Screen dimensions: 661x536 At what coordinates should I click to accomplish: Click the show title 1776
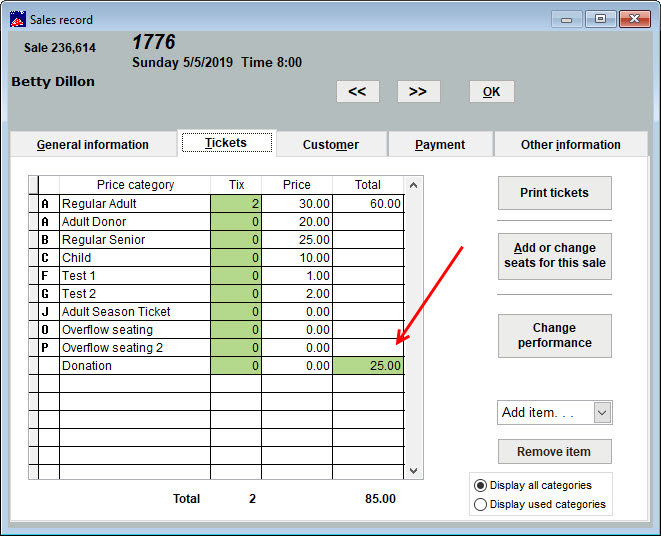tap(153, 42)
